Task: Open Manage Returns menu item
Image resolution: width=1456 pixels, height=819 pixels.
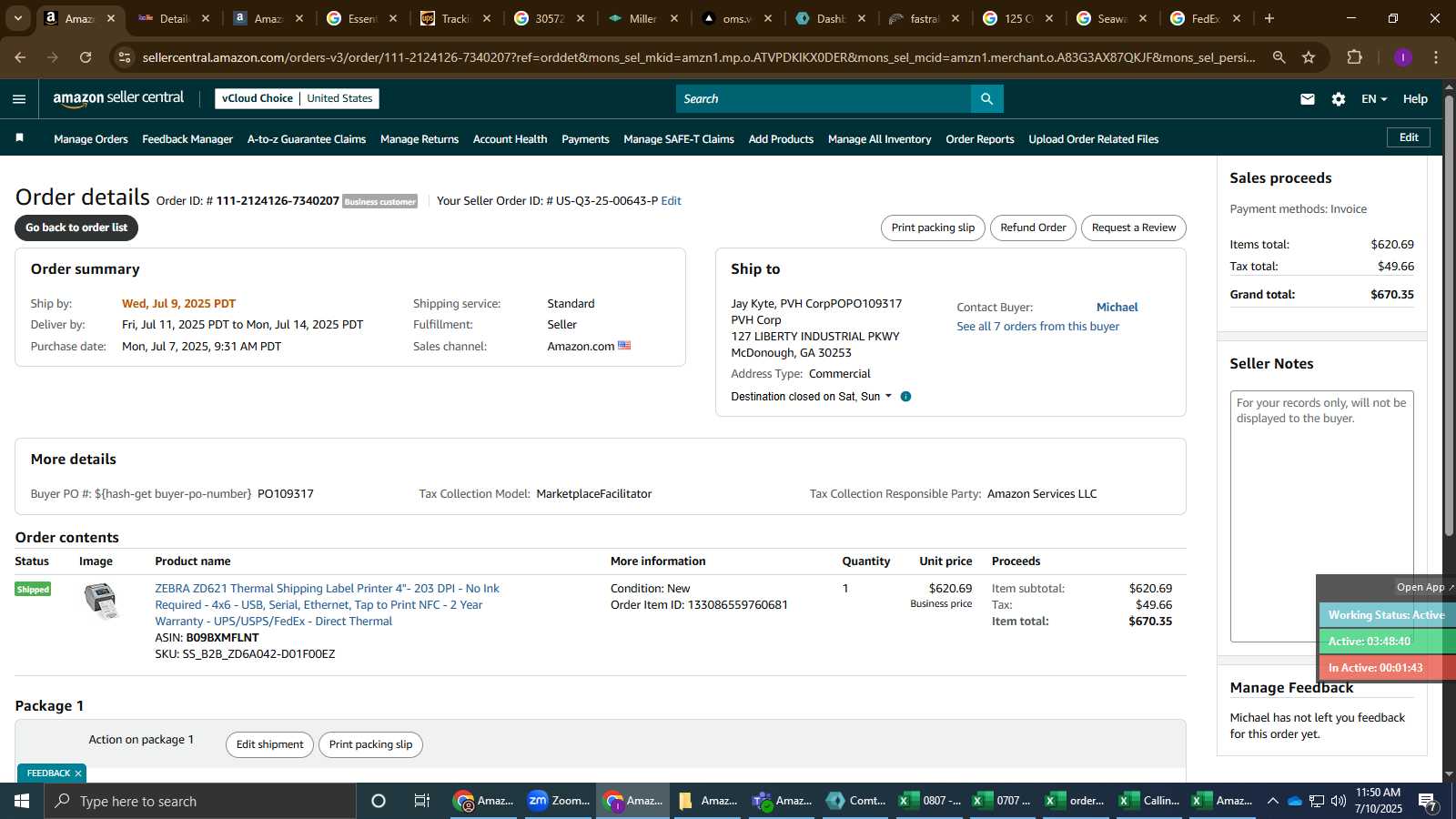Action: pyautogui.click(x=420, y=139)
